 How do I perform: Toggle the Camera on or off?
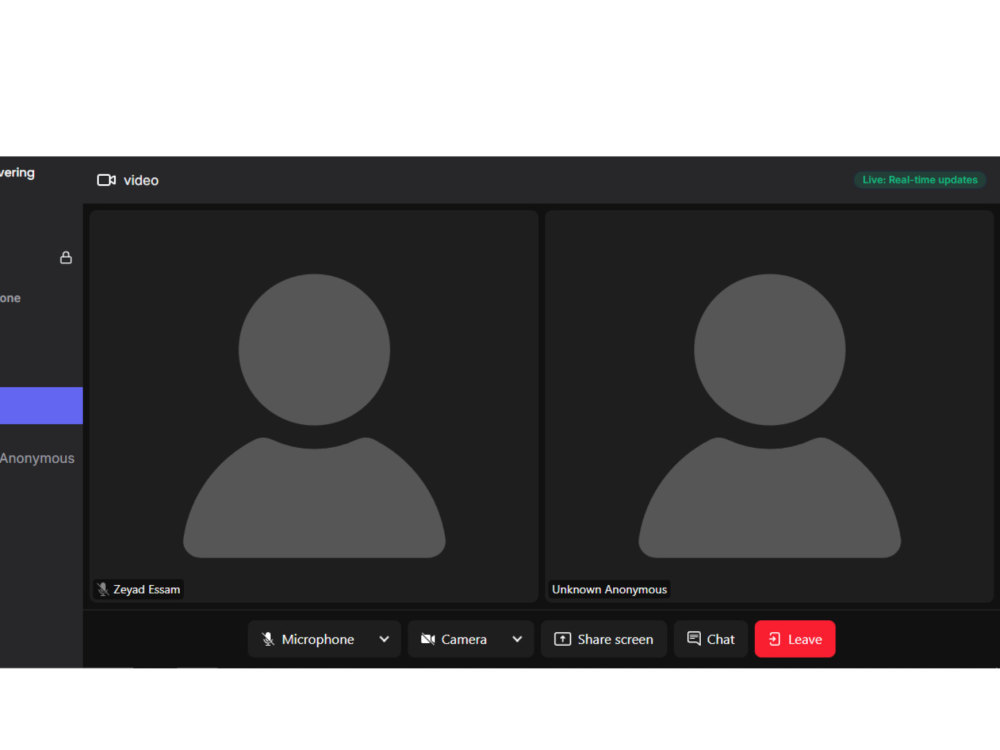(x=454, y=639)
